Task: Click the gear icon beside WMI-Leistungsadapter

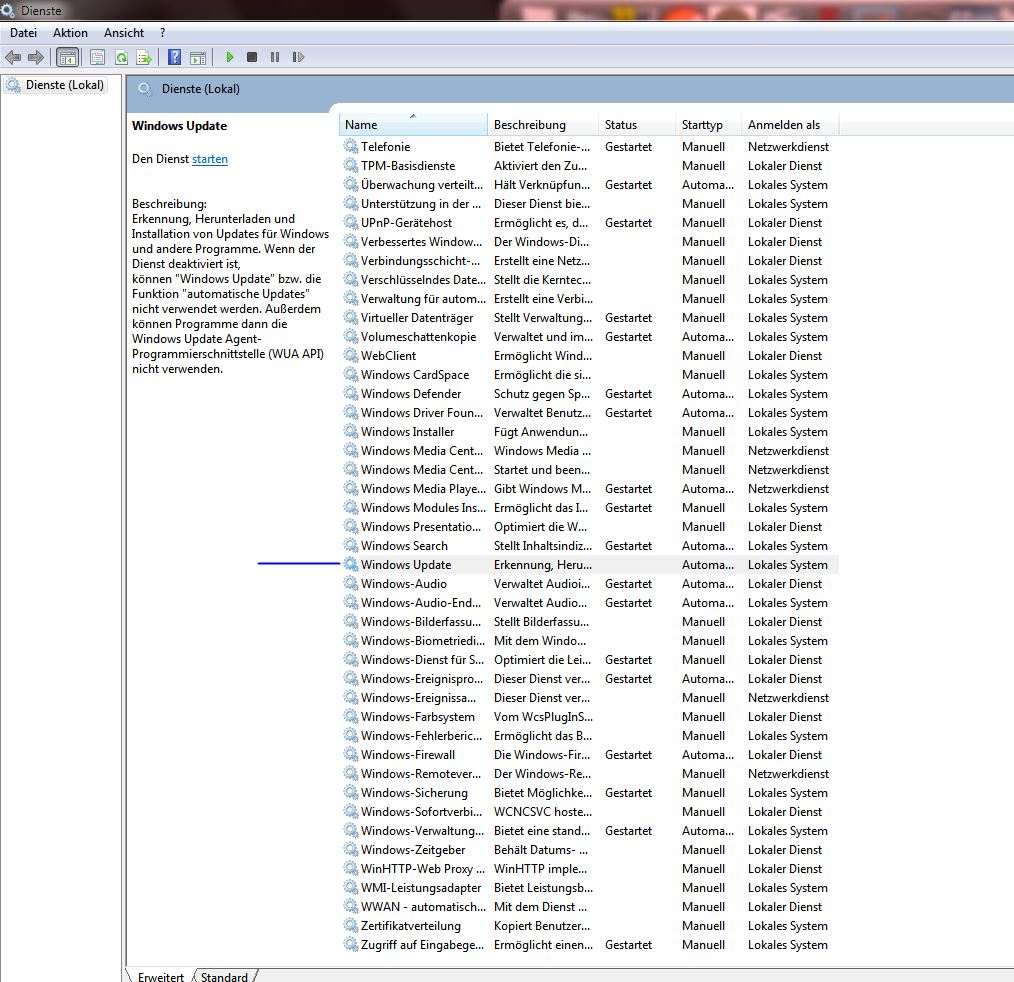Action: 351,887
